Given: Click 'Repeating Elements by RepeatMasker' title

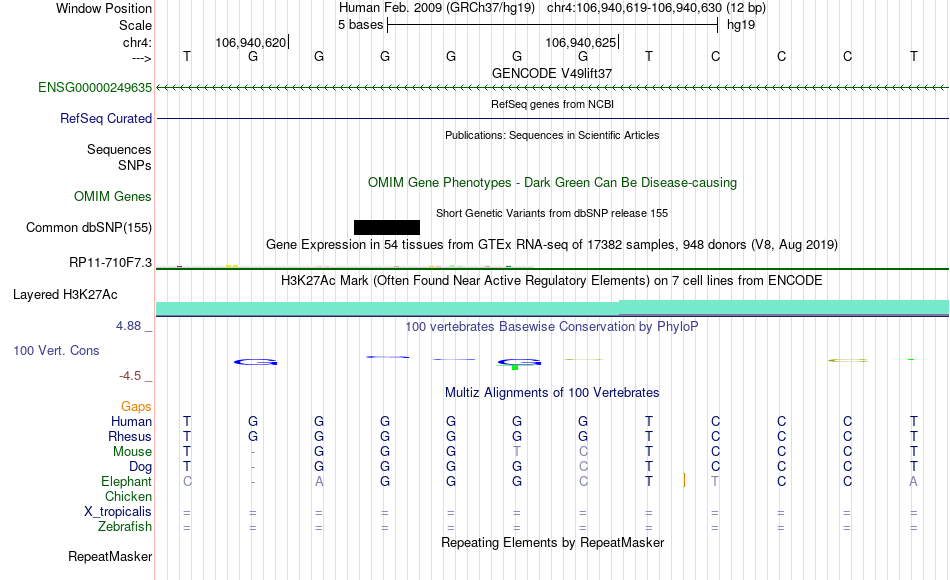Looking at the screenshot, I should [x=552, y=542].
